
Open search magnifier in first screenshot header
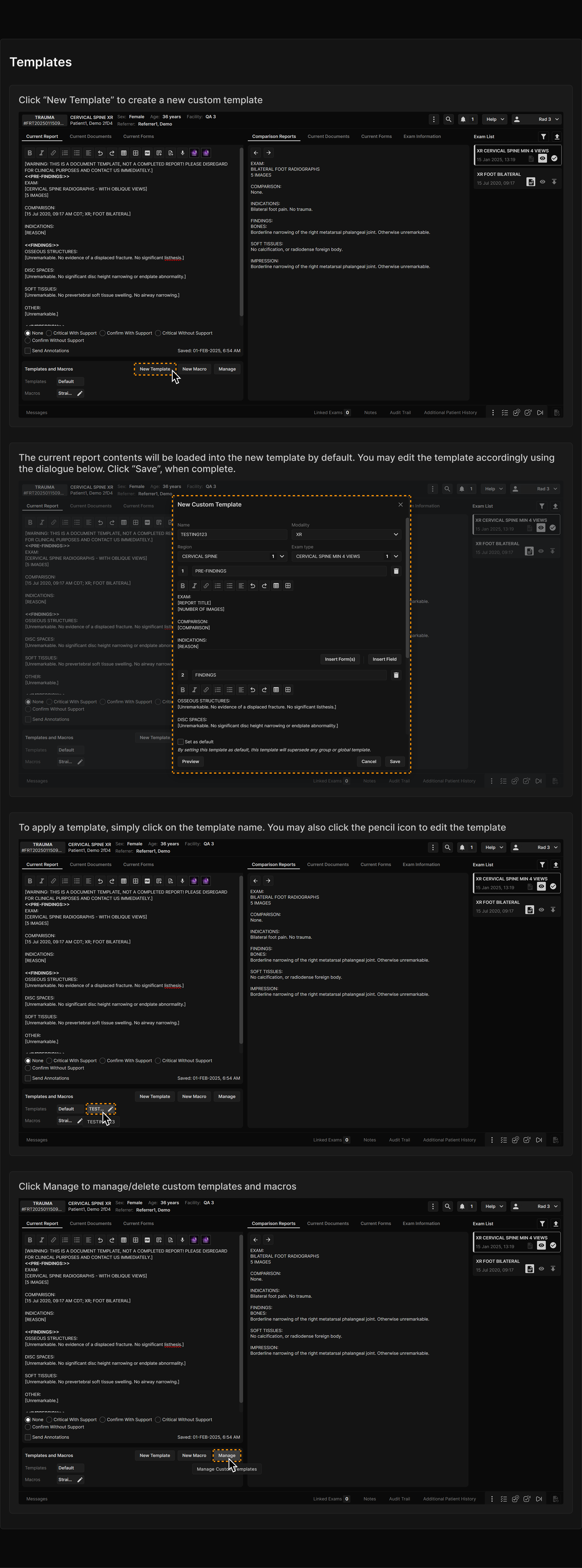tap(449, 119)
